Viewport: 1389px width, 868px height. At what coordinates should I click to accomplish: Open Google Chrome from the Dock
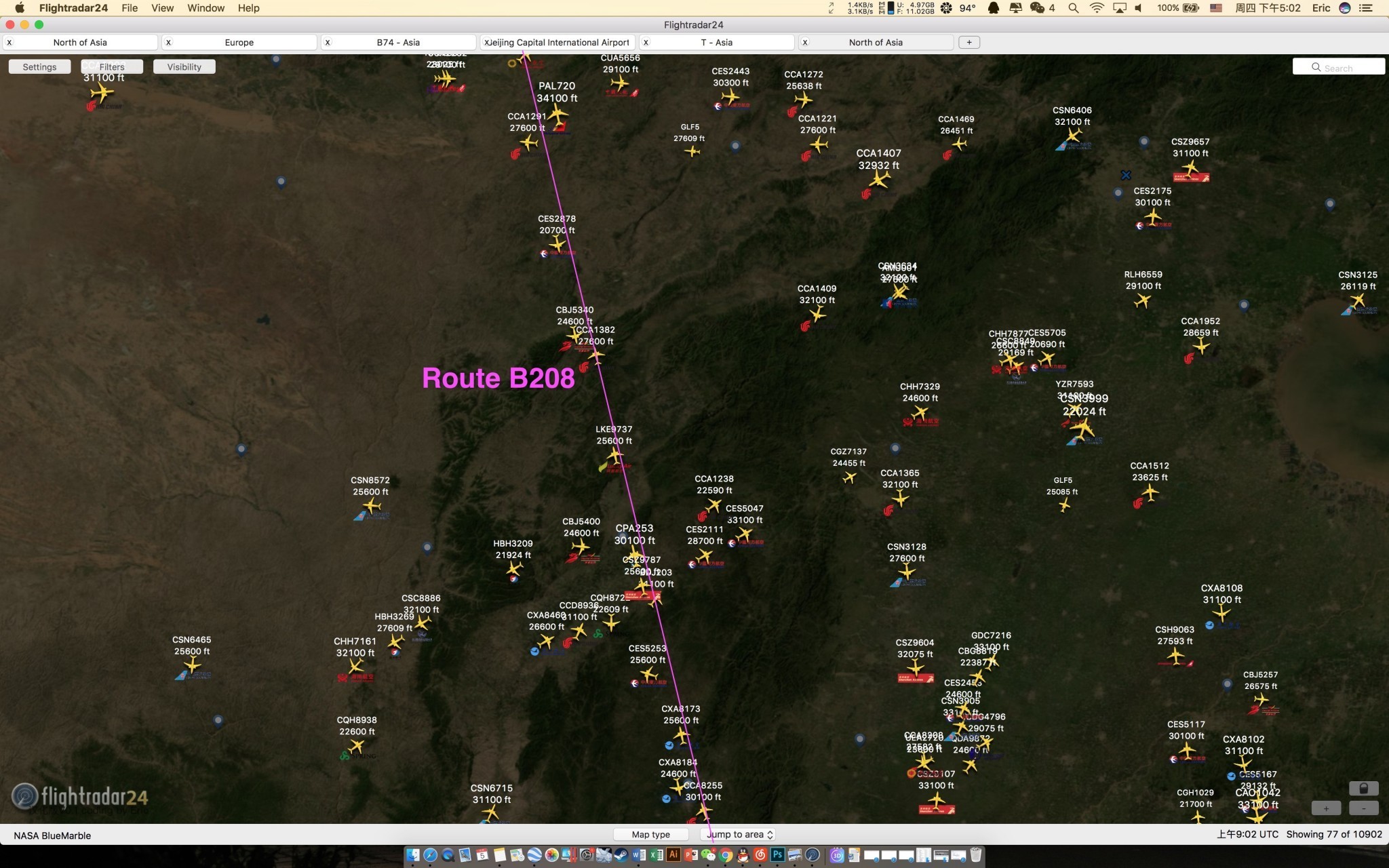point(726,854)
